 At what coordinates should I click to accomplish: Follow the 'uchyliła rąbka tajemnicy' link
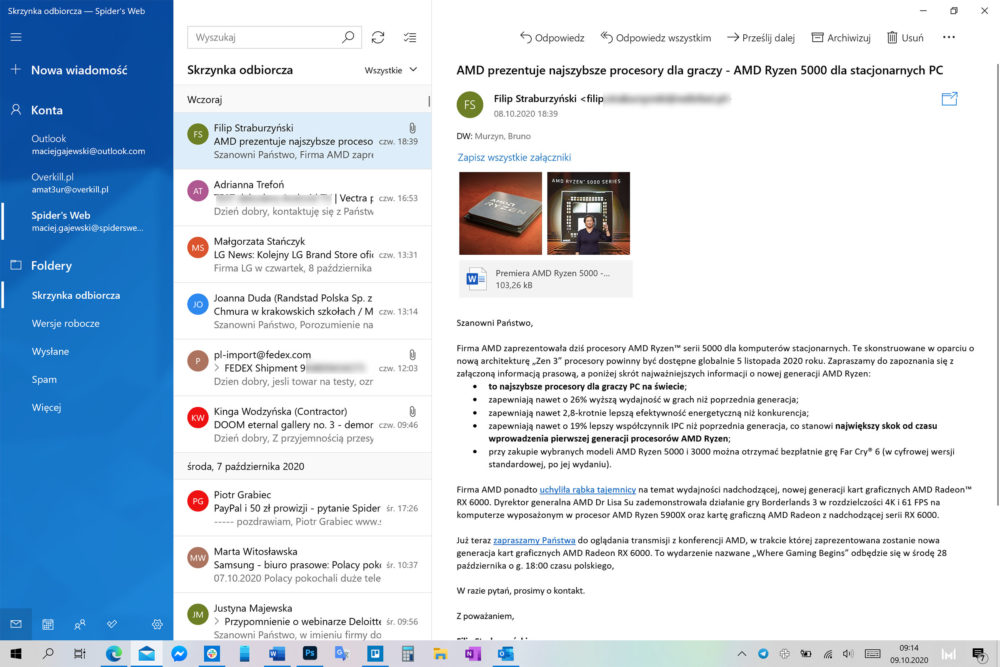click(587, 490)
